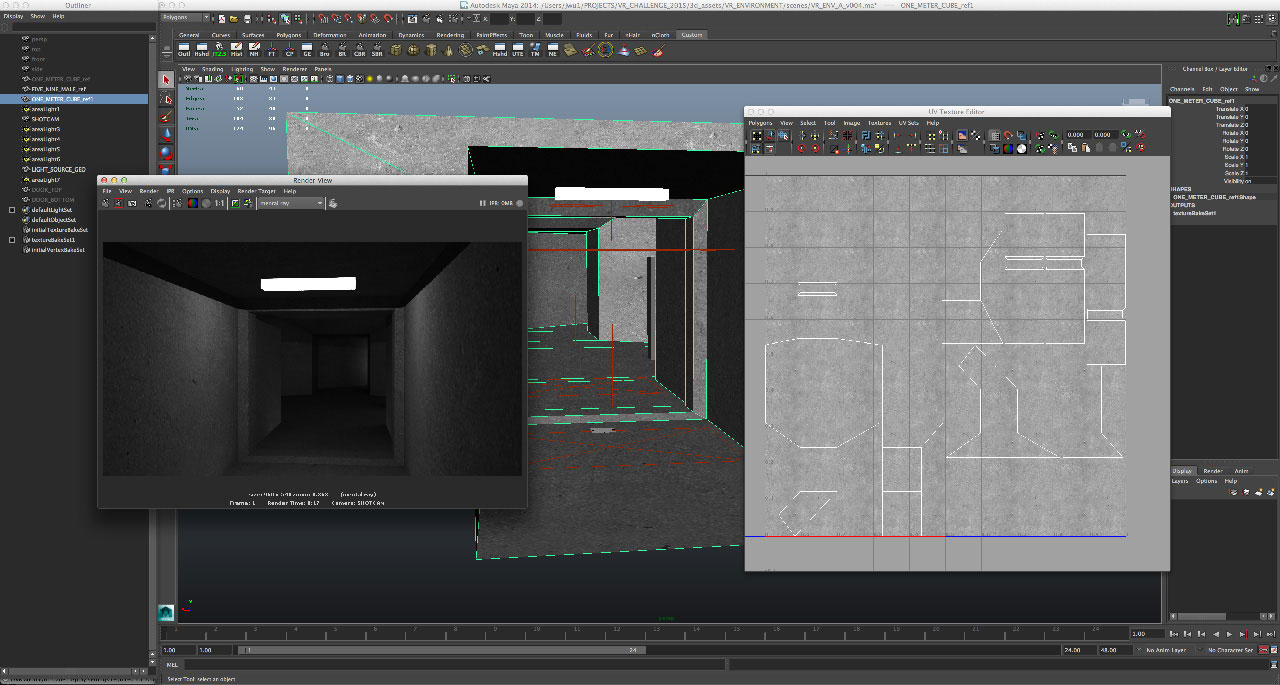Select SHOTCAM in the Outliner
This screenshot has height=685, width=1280.
tap(46, 119)
